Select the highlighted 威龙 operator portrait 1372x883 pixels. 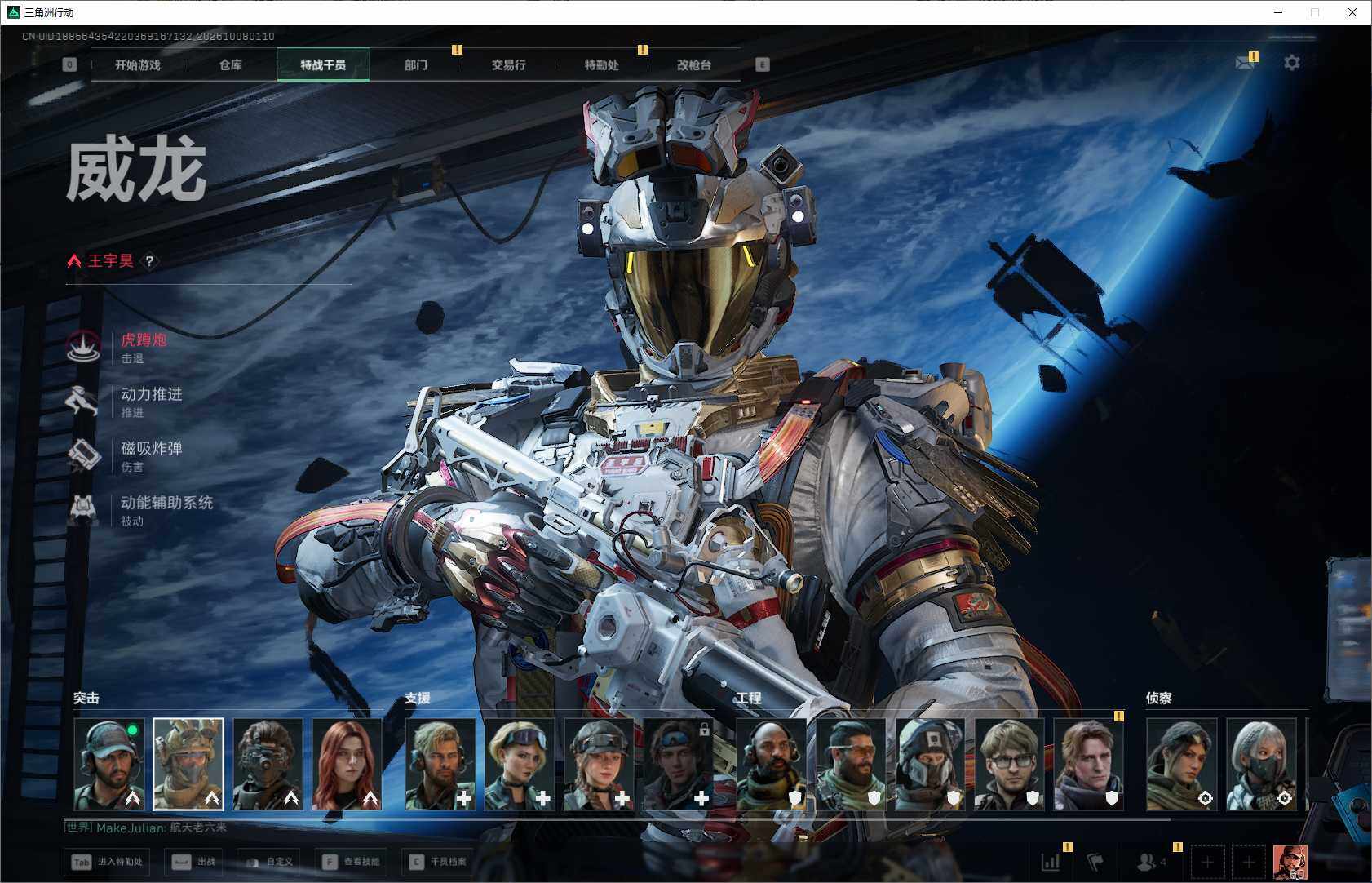pos(188,764)
